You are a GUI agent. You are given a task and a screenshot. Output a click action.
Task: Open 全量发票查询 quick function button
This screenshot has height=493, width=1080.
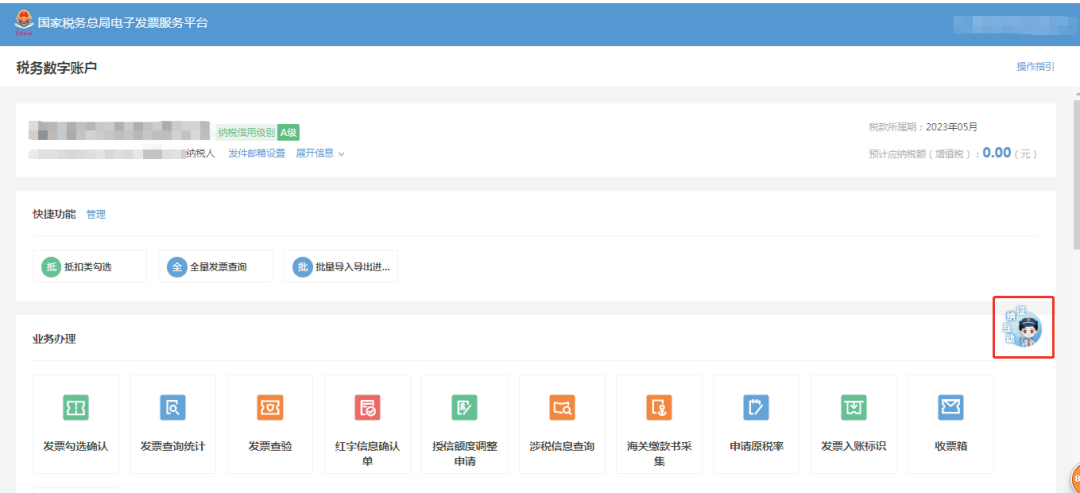point(215,267)
